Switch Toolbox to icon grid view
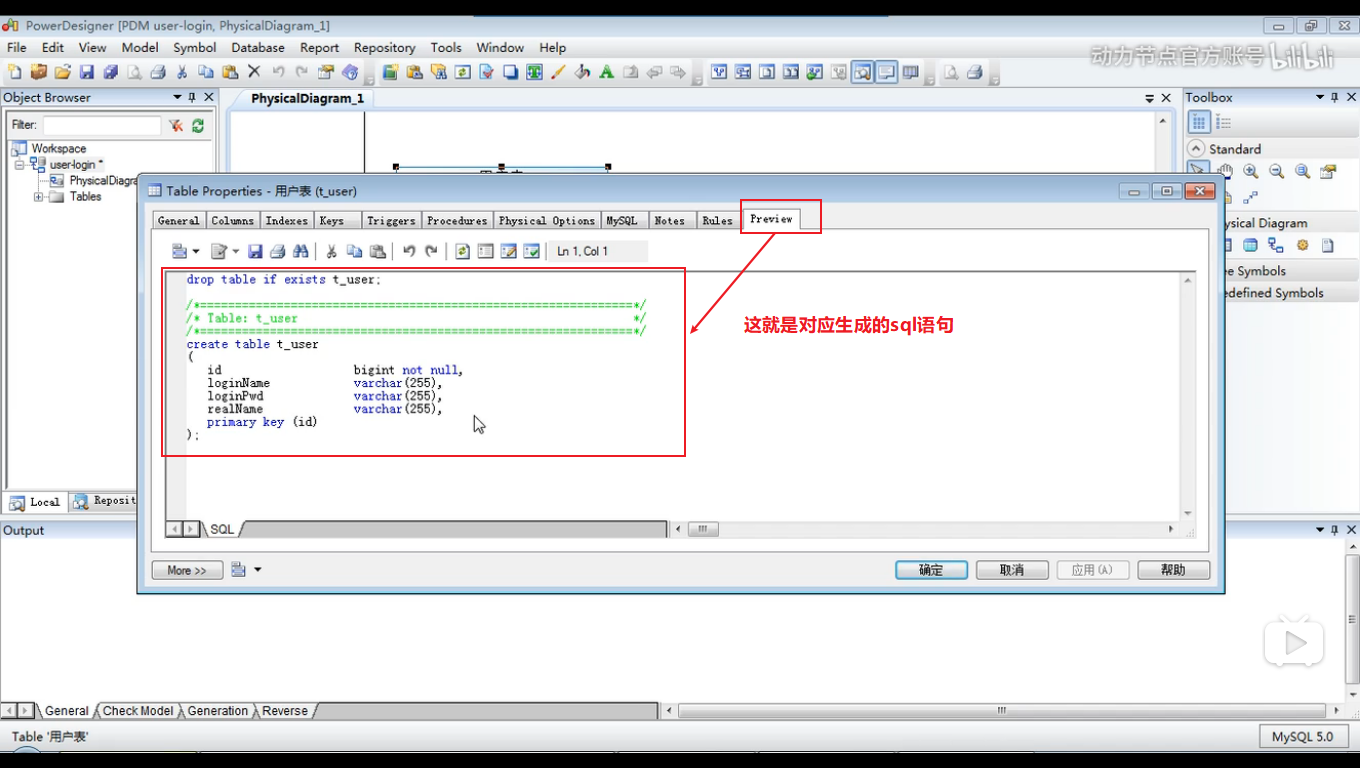Screen dimensions: 1360x768 click(1199, 122)
